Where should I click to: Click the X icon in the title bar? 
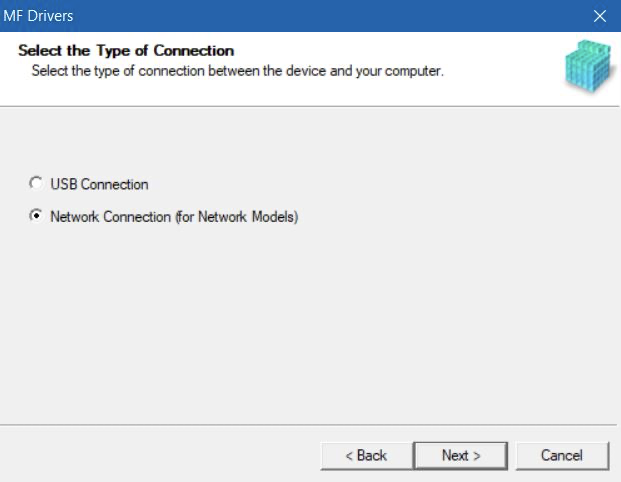click(600, 16)
